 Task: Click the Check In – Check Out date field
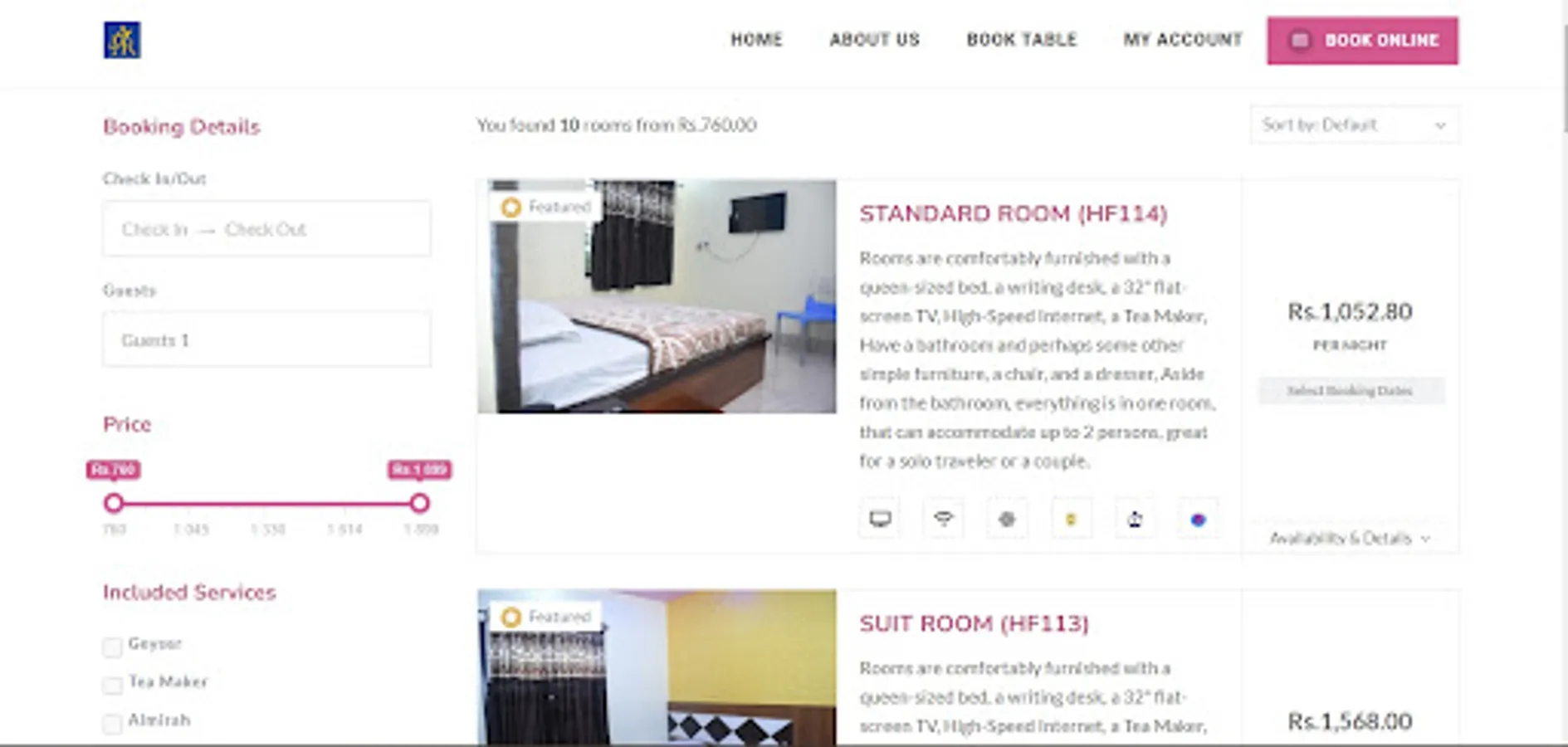point(266,228)
